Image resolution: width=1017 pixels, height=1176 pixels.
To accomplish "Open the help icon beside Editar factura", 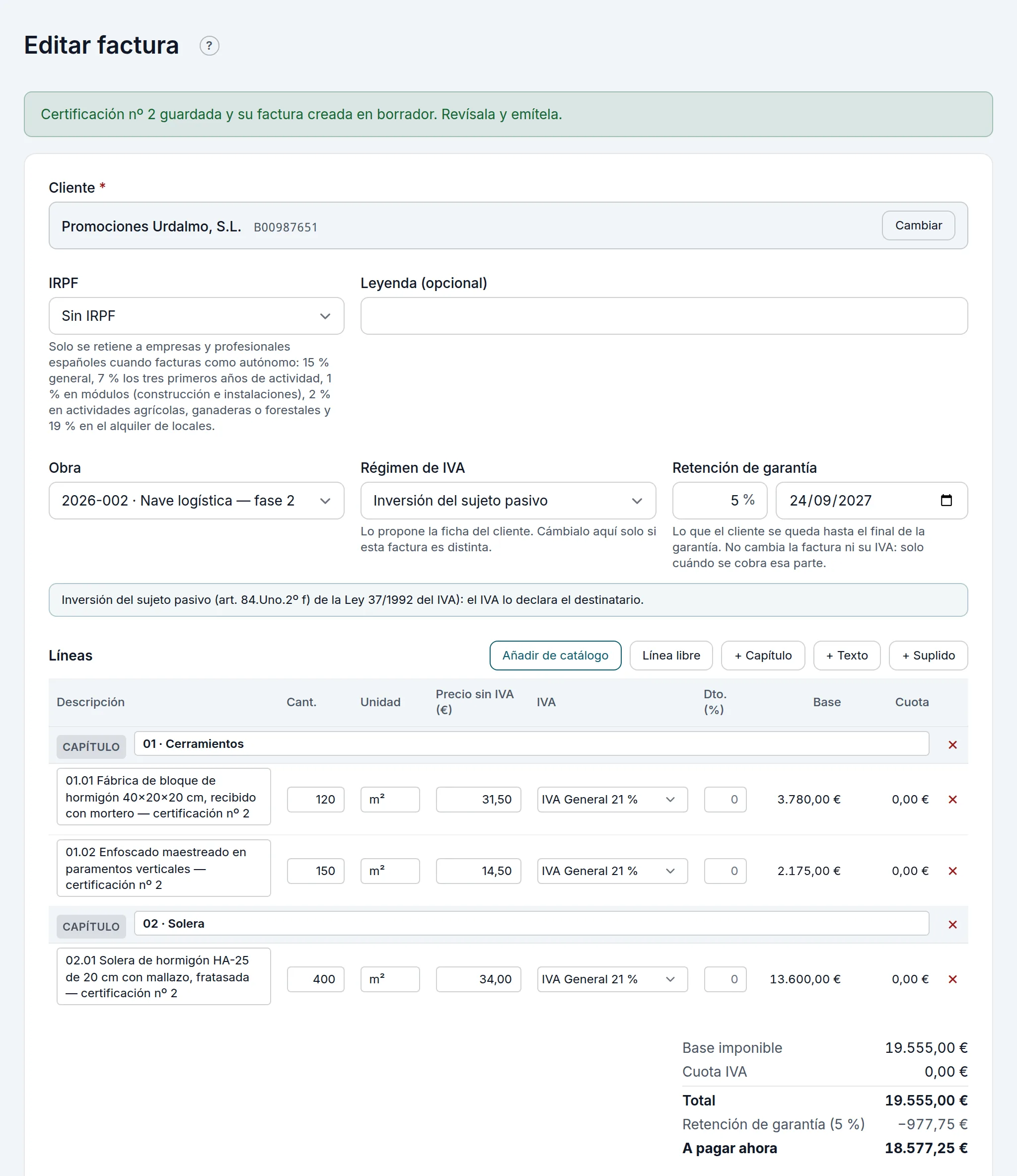I will tap(210, 45).
